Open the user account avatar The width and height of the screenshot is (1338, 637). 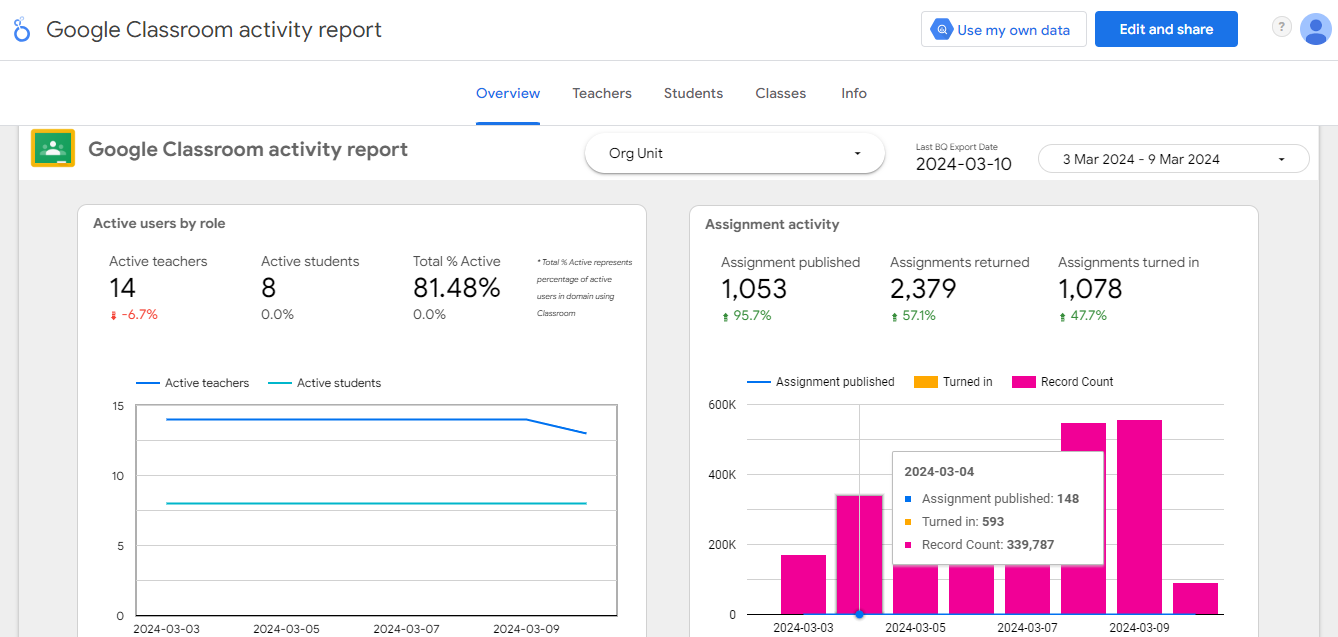(x=1314, y=29)
